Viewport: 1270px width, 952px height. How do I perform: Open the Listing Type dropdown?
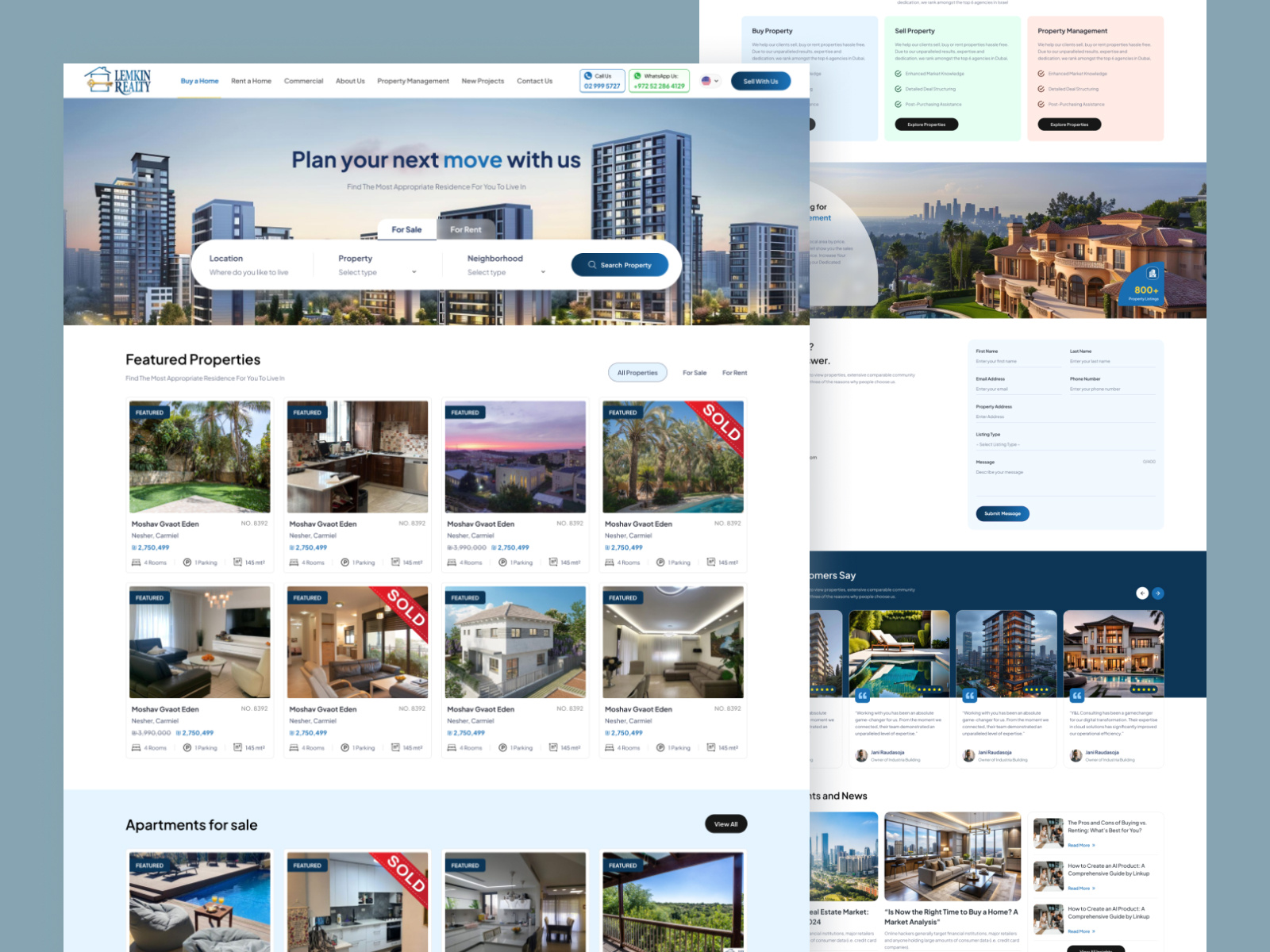pos(1066,444)
